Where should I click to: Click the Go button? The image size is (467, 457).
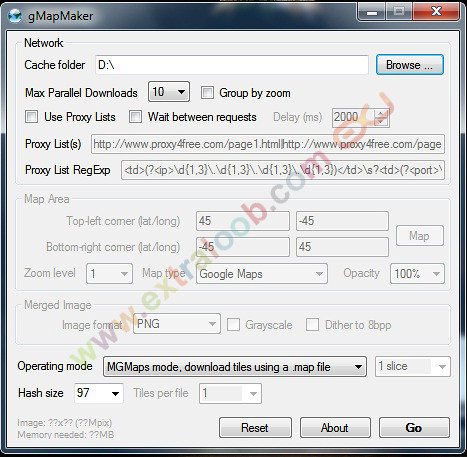tap(414, 428)
